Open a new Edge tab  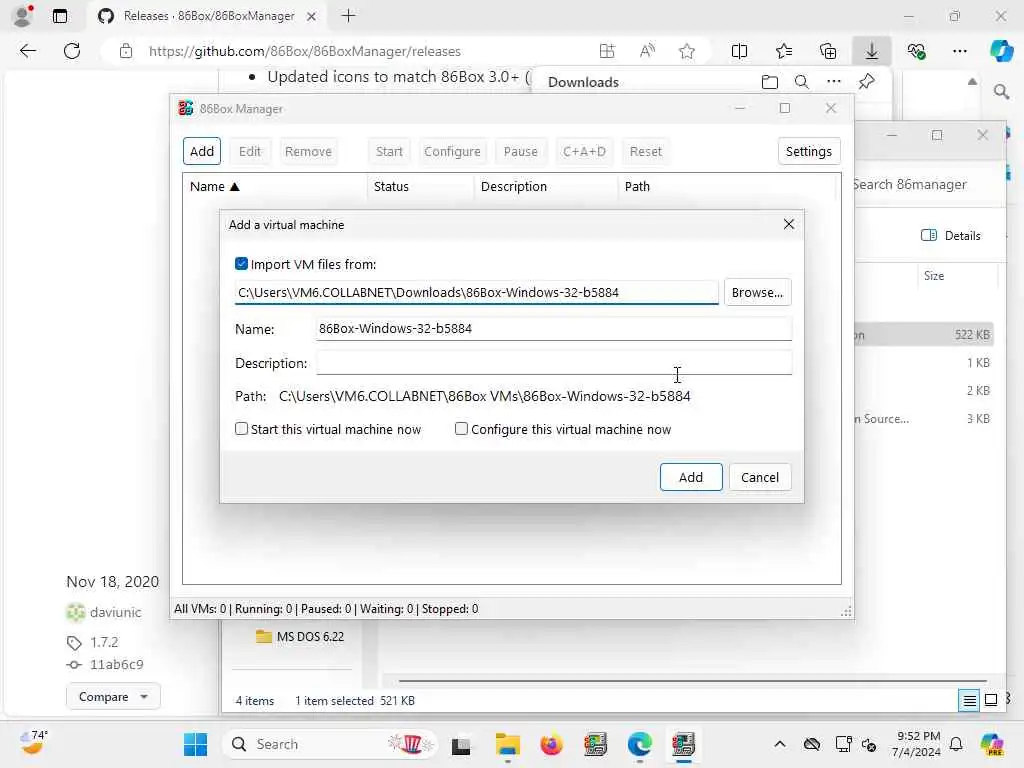(348, 16)
